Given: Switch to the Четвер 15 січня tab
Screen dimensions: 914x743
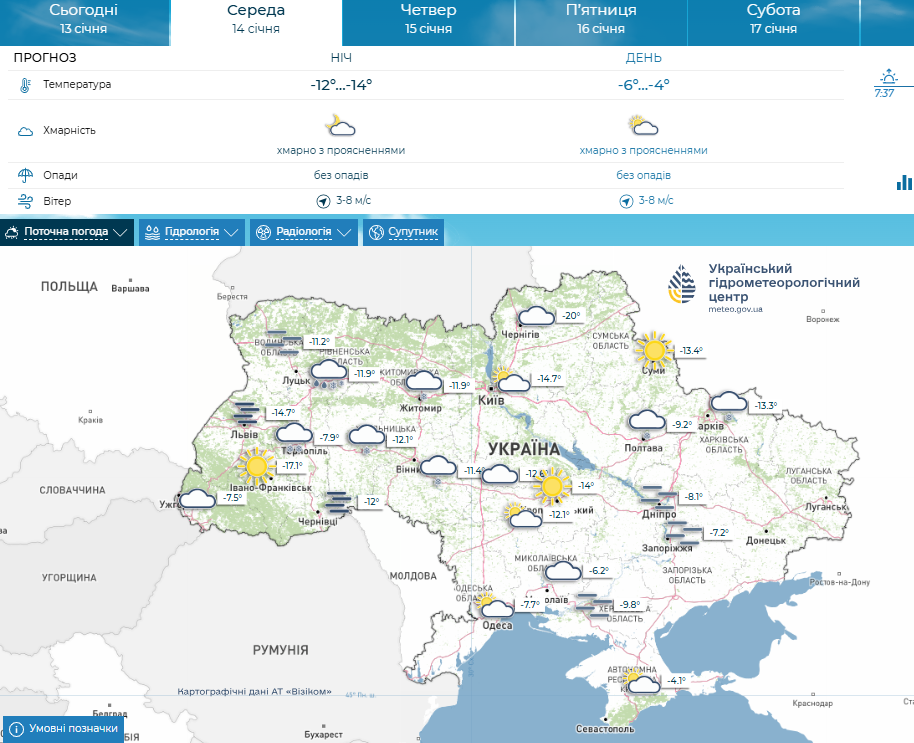Looking at the screenshot, I should tap(428, 19).
